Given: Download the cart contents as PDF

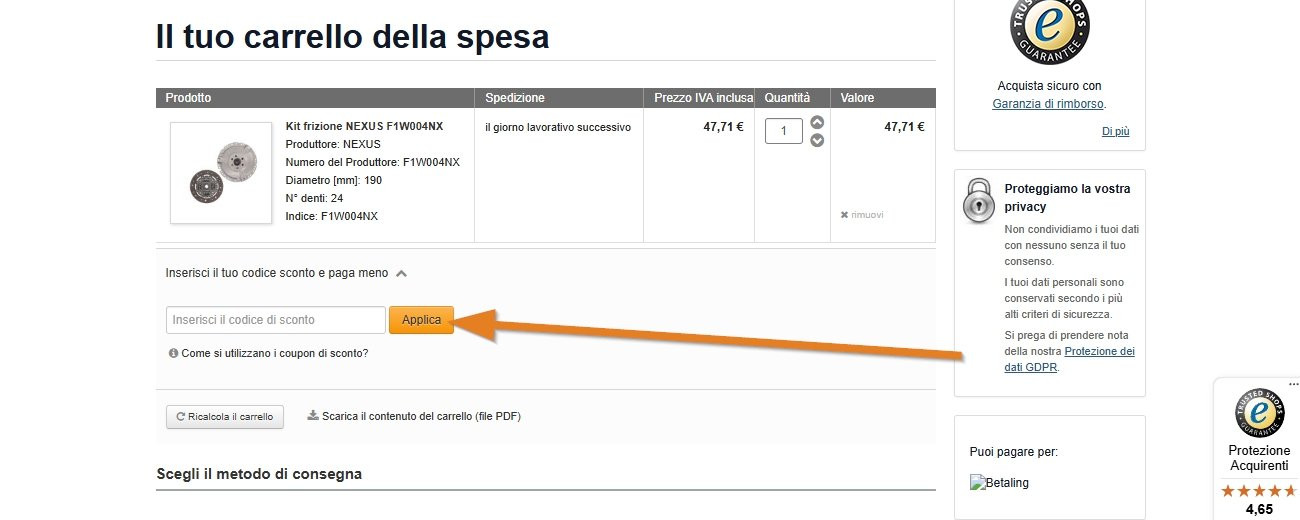Looking at the screenshot, I should [x=414, y=416].
